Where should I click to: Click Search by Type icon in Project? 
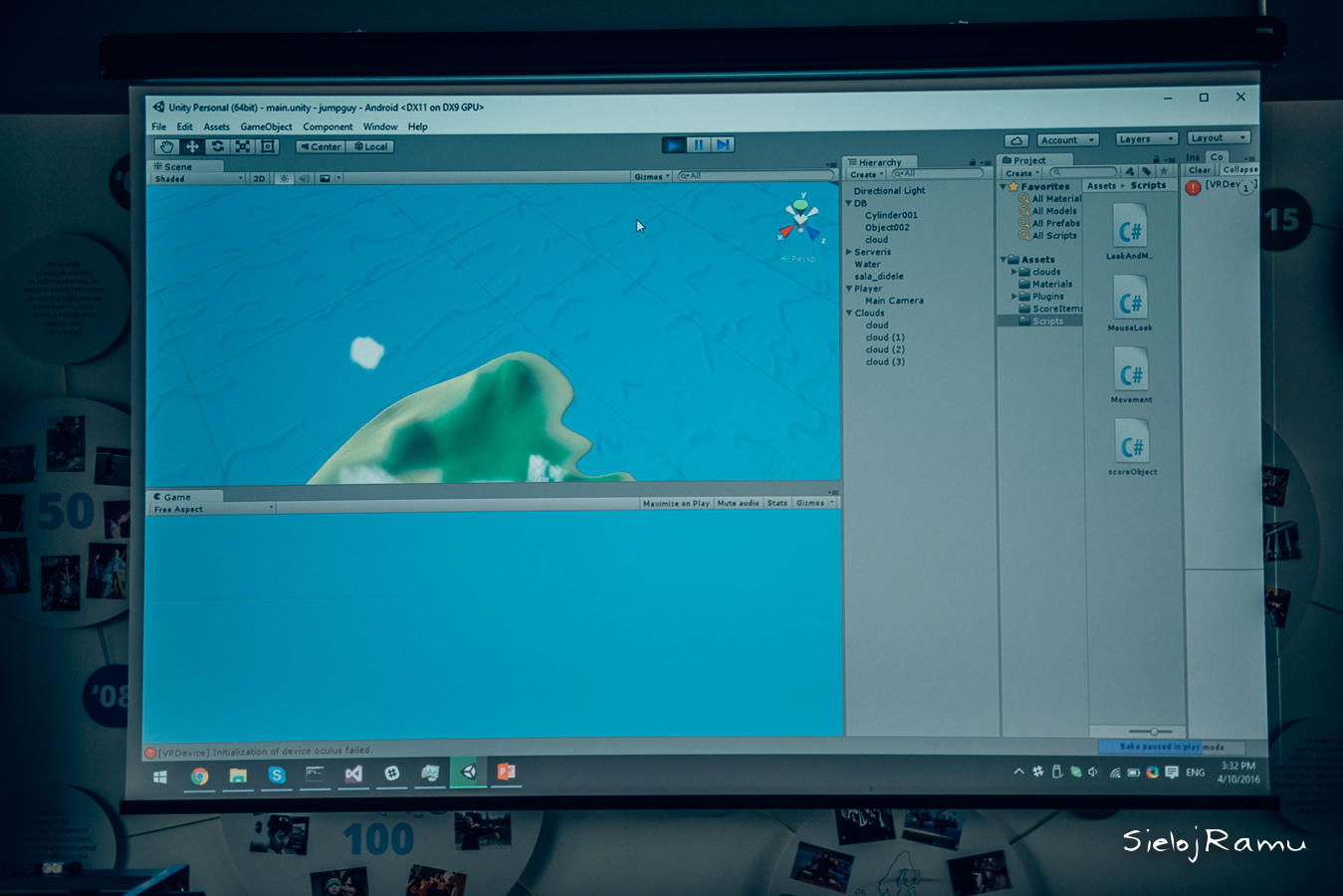coord(1130,171)
